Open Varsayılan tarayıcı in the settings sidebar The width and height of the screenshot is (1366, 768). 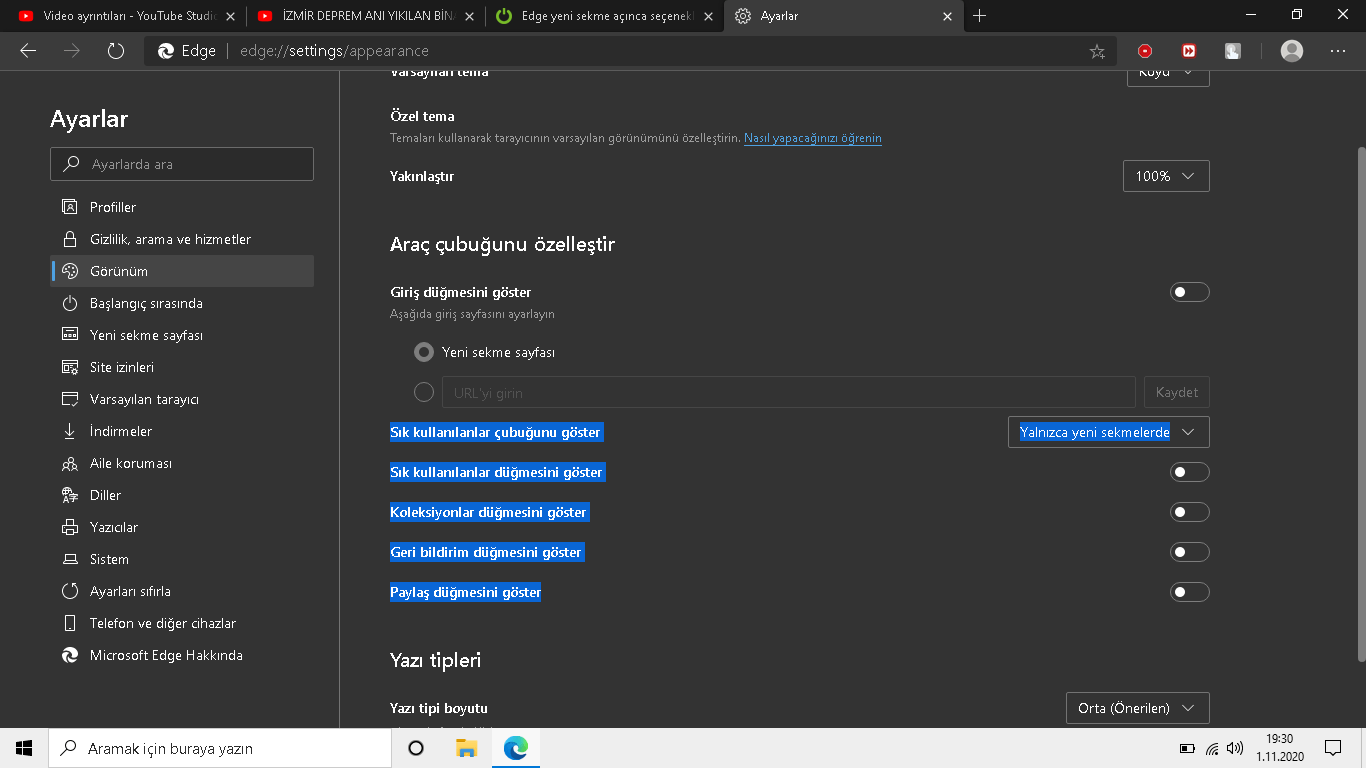(182, 399)
